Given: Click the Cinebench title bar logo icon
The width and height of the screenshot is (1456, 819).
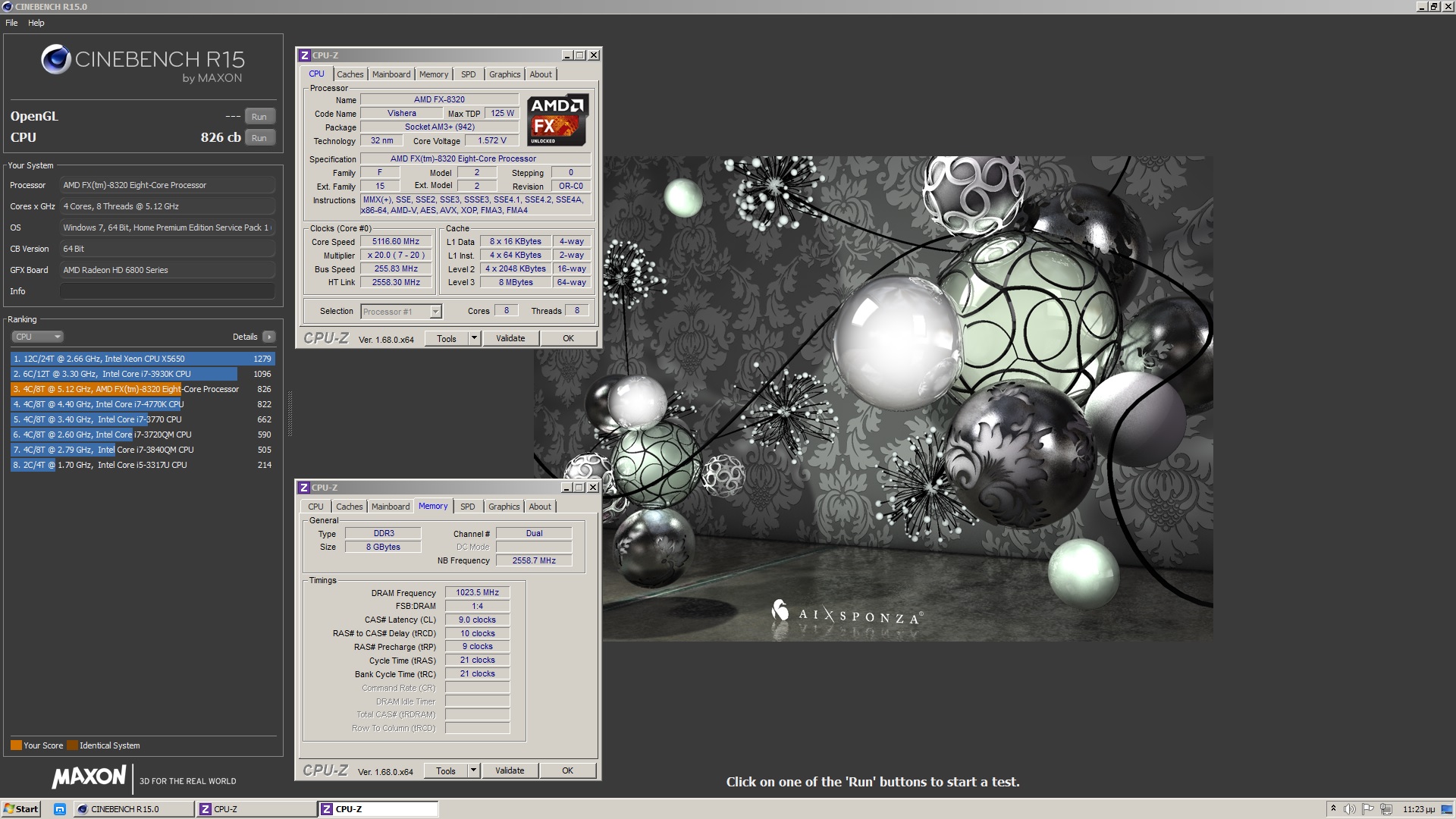Looking at the screenshot, I should click(8, 7).
